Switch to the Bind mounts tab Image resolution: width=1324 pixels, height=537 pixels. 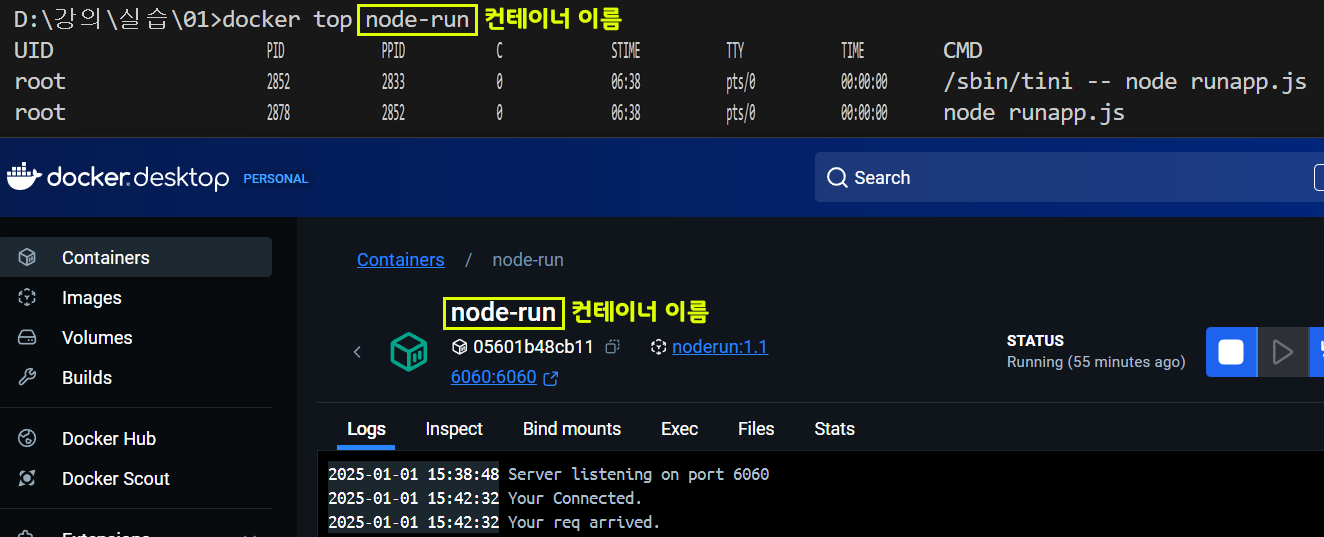pyautogui.click(x=572, y=429)
